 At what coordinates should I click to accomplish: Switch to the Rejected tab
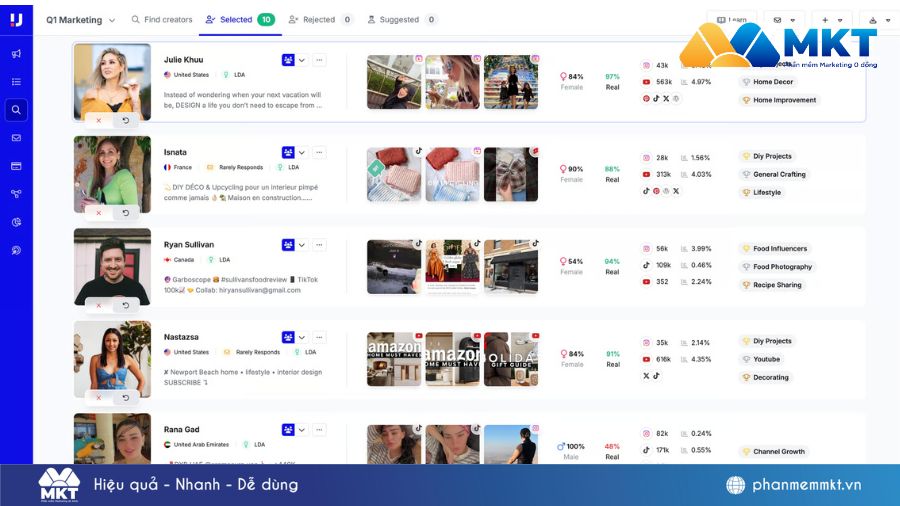[320, 20]
